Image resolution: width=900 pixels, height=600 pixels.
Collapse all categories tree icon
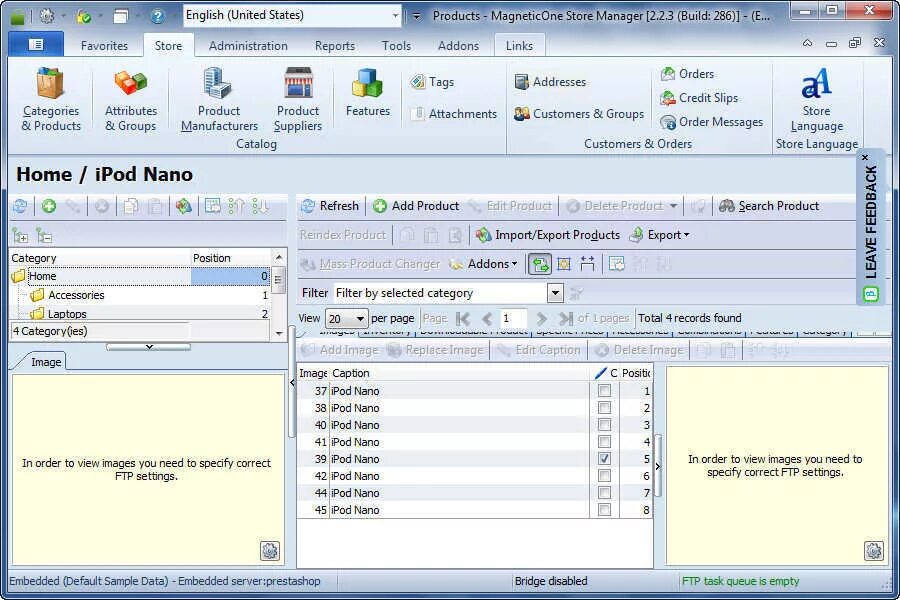(x=44, y=235)
